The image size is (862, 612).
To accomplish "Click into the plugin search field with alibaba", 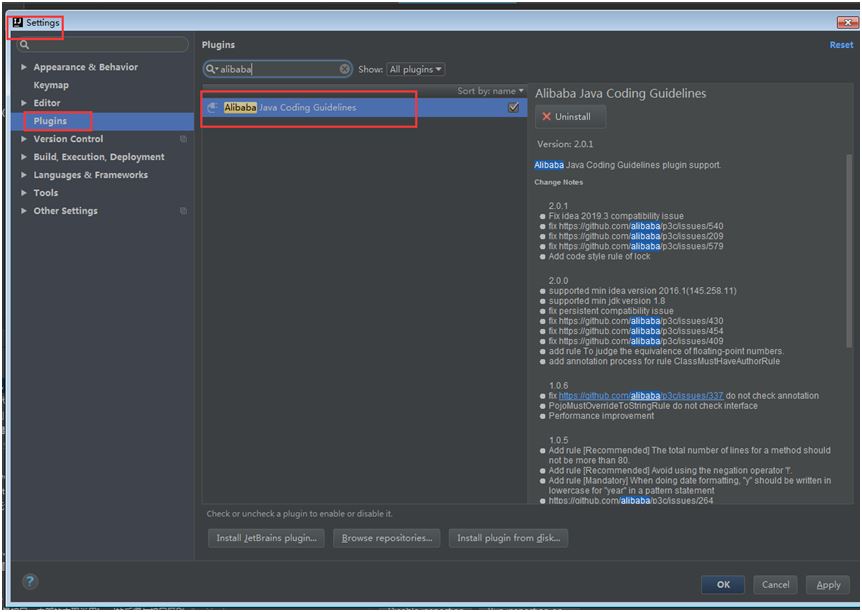I will (x=278, y=69).
